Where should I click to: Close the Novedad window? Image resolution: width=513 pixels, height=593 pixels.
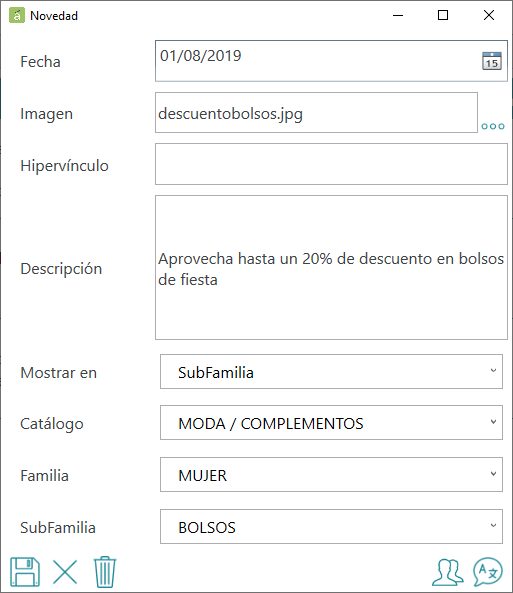[489, 15]
